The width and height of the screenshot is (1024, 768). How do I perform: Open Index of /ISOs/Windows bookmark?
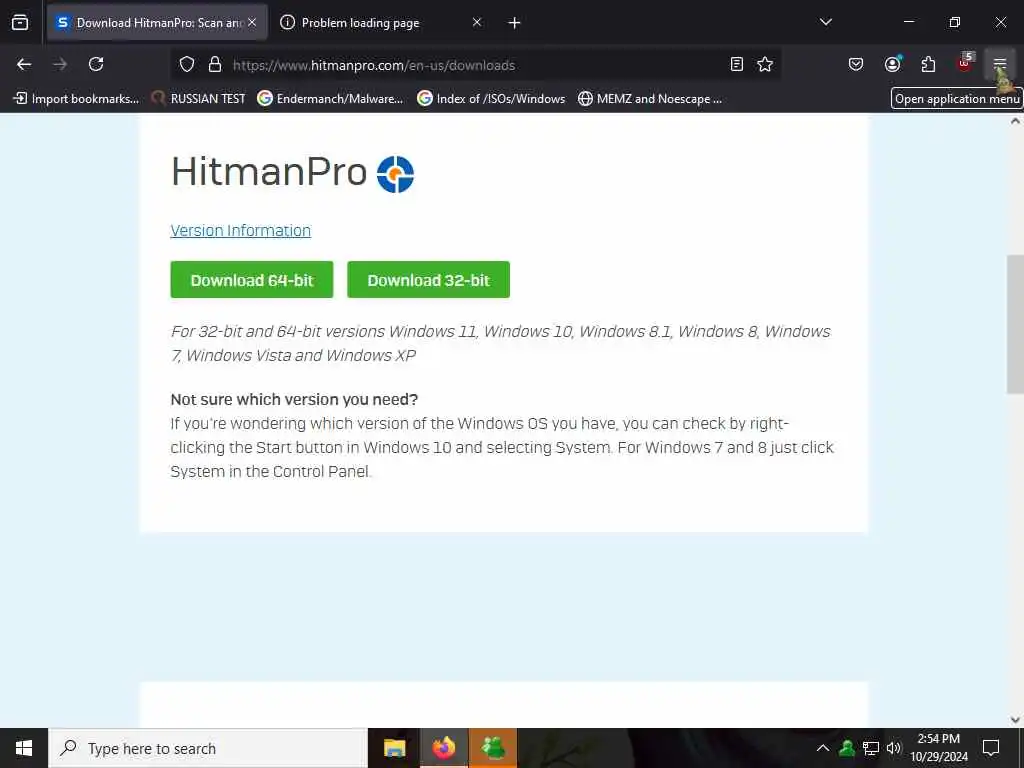tap(491, 99)
